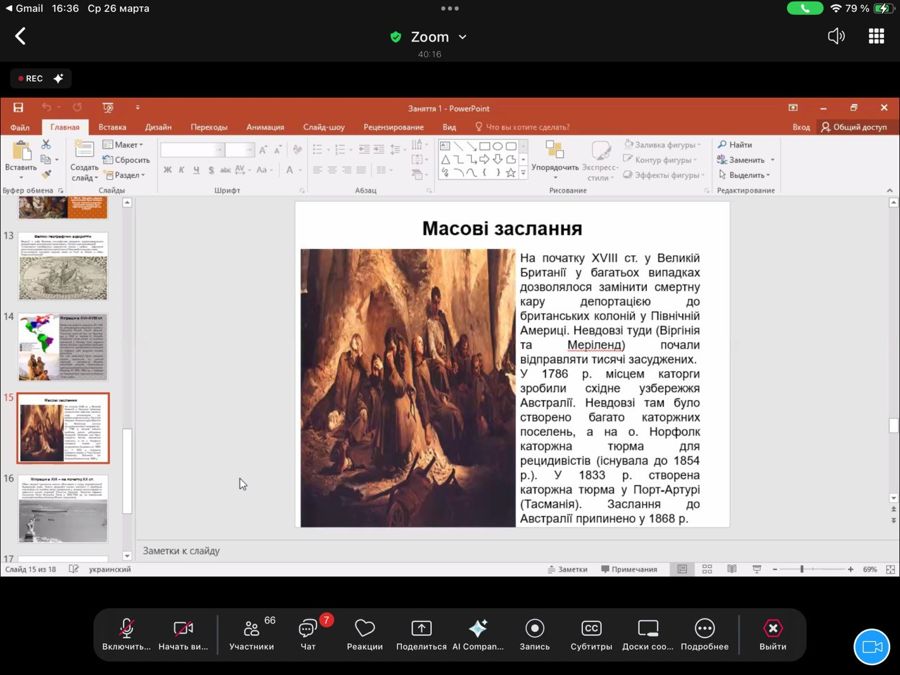Open the Zoom meeting title dropdown
Viewport: 900px width, 675px height.
click(x=429, y=37)
